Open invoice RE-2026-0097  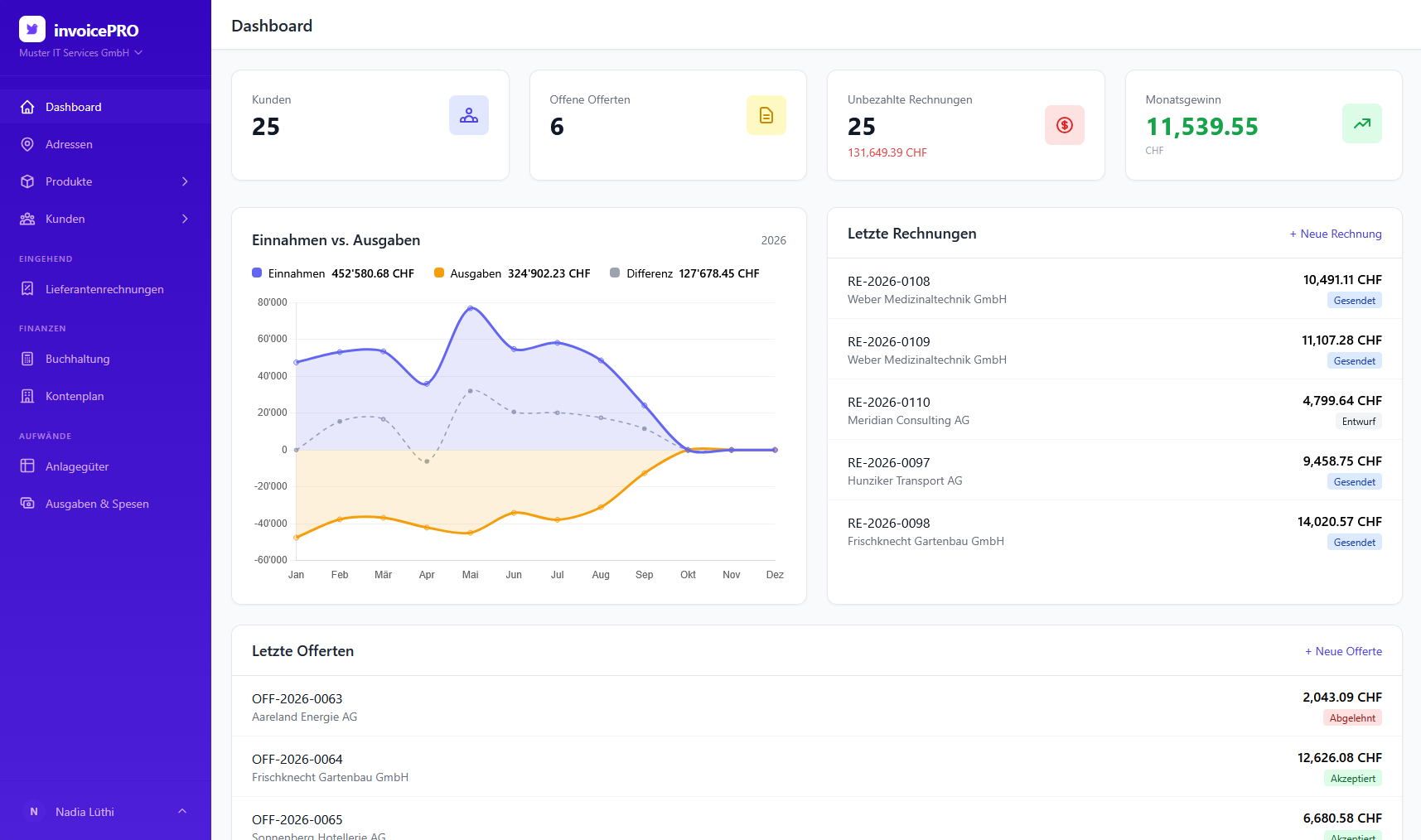[1114, 471]
